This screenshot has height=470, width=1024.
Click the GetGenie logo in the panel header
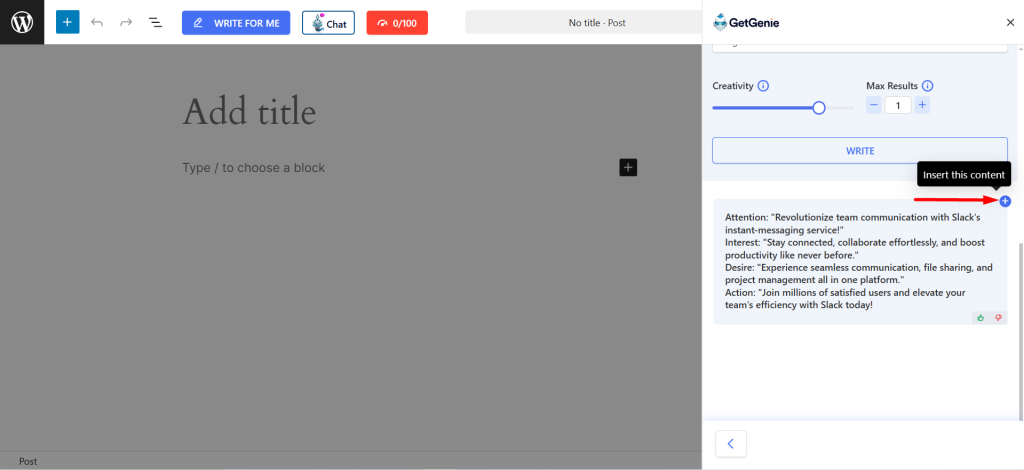click(x=746, y=22)
